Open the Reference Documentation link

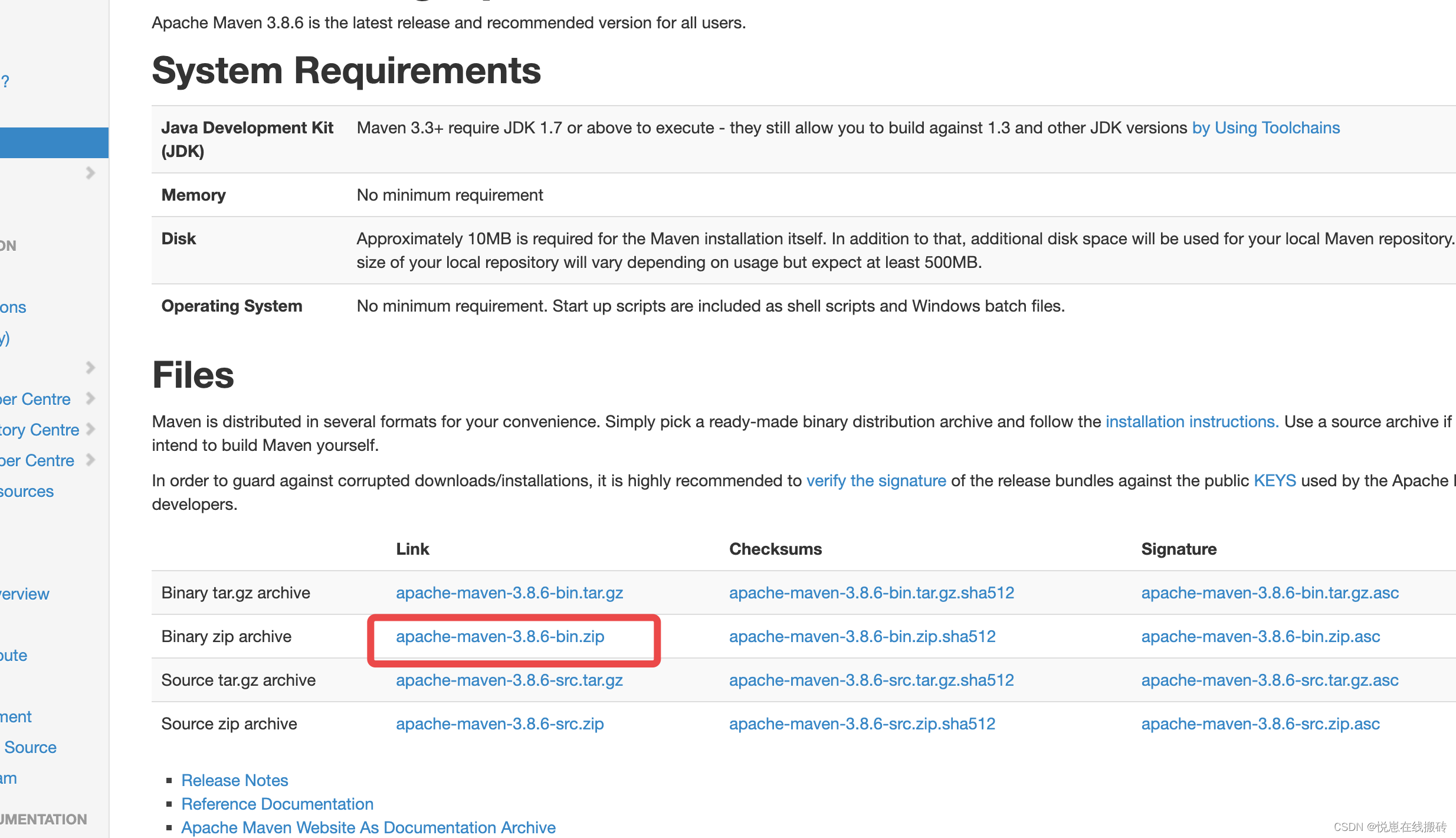pyautogui.click(x=277, y=804)
